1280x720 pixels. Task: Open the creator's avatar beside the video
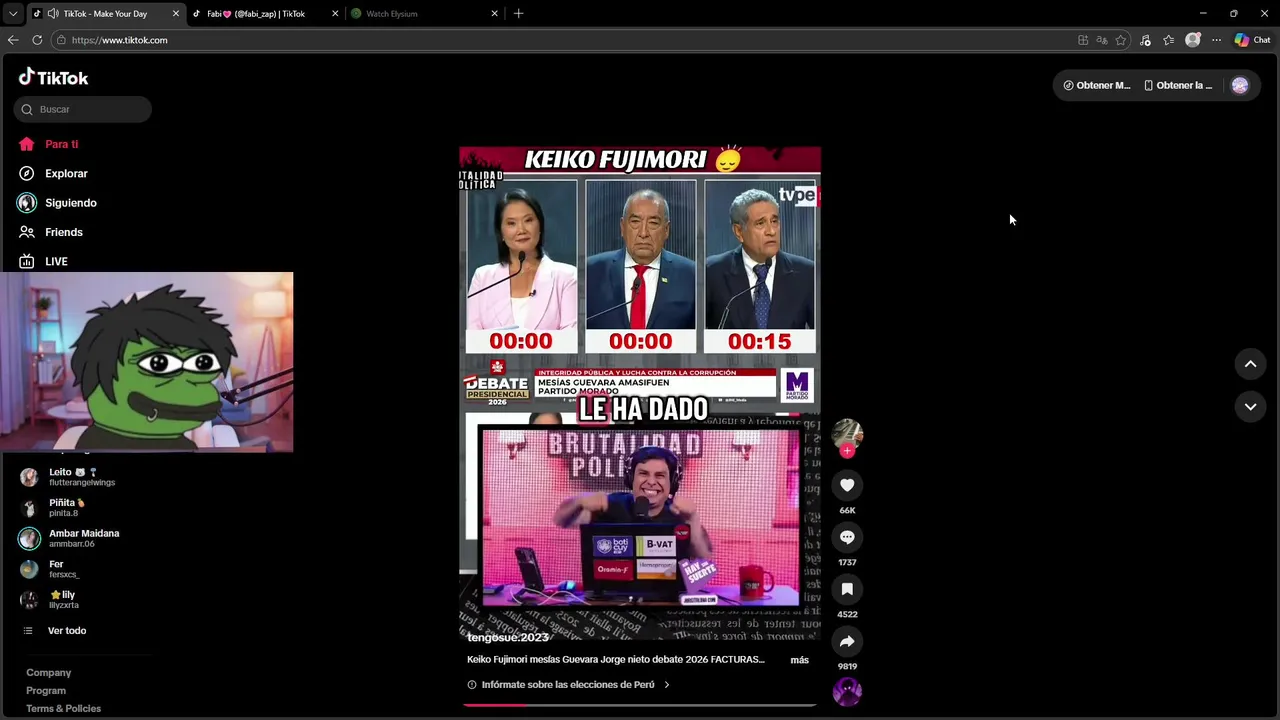tap(847, 433)
